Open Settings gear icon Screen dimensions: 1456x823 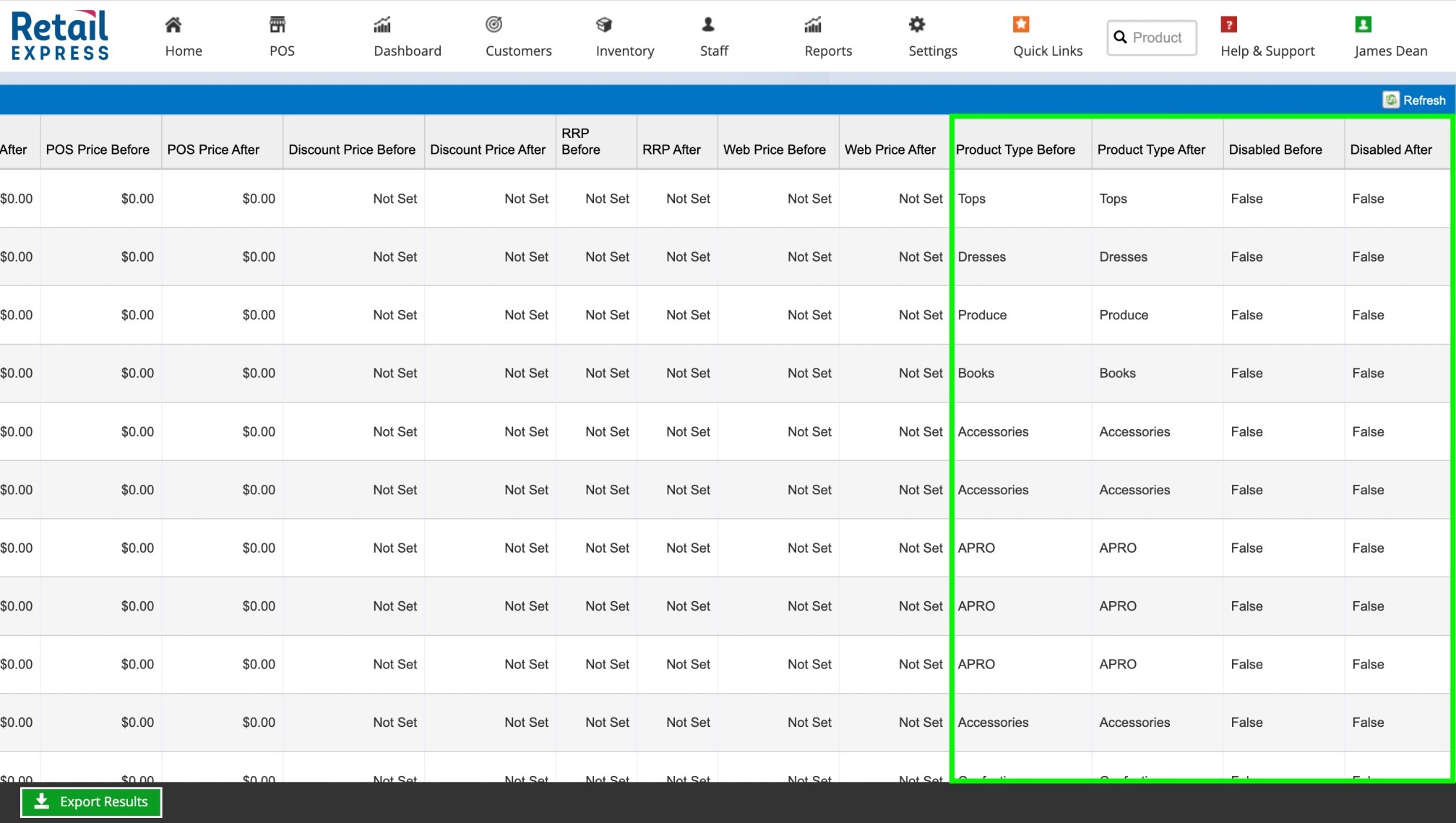[x=917, y=25]
